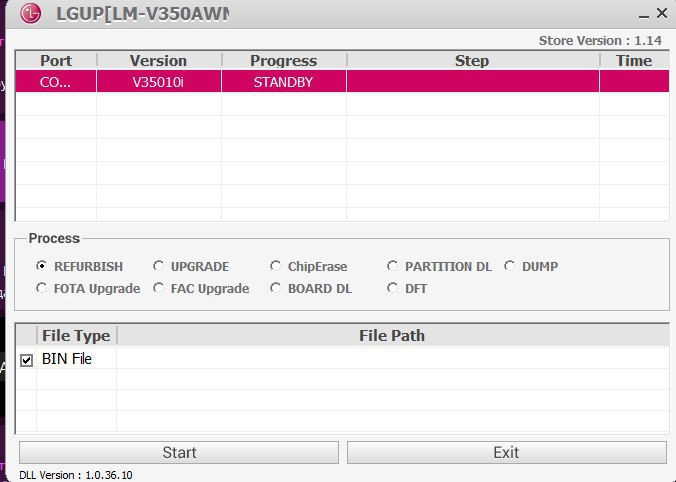Choose FAC Upgrade radio button
The width and height of the screenshot is (676, 482).
coord(158,288)
